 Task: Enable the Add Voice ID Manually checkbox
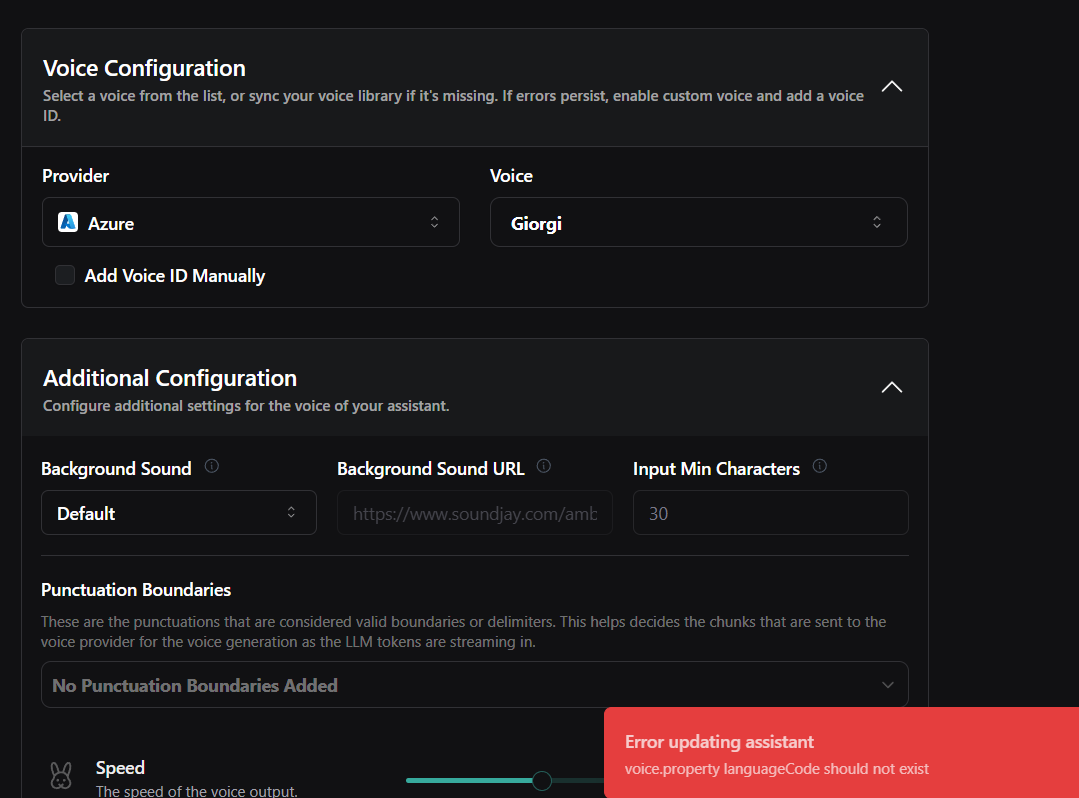(x=65, y=275)
